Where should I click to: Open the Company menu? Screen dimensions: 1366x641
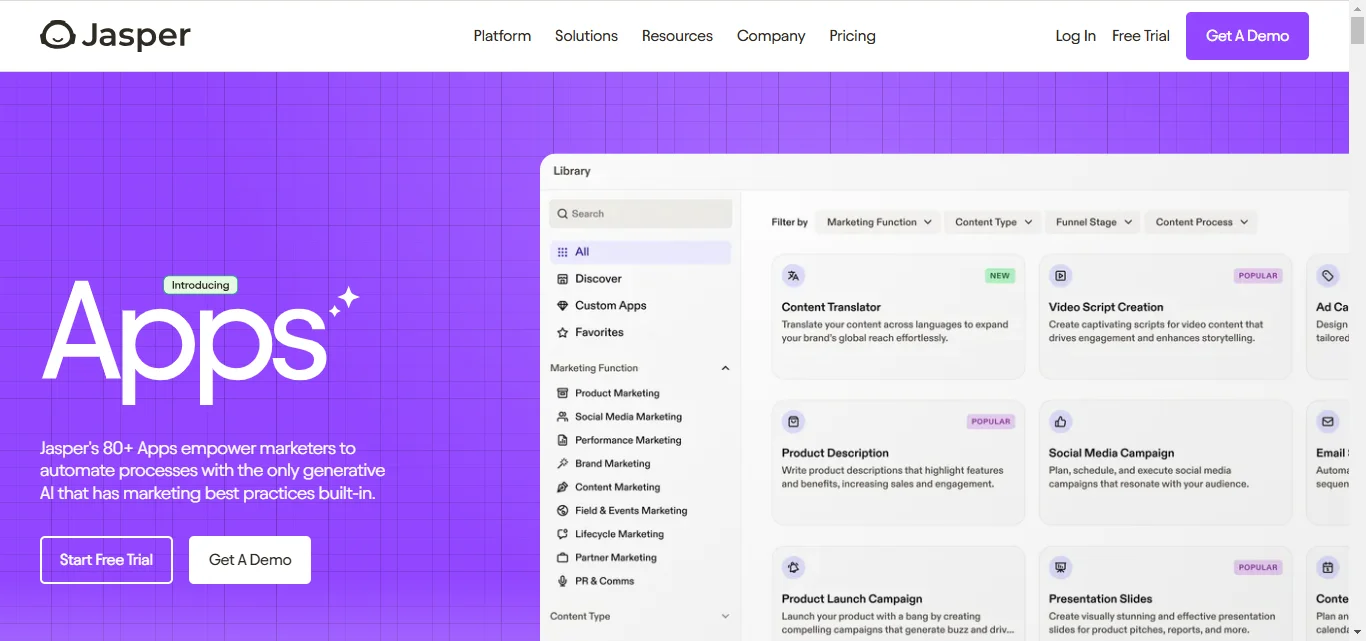[771, 36]
